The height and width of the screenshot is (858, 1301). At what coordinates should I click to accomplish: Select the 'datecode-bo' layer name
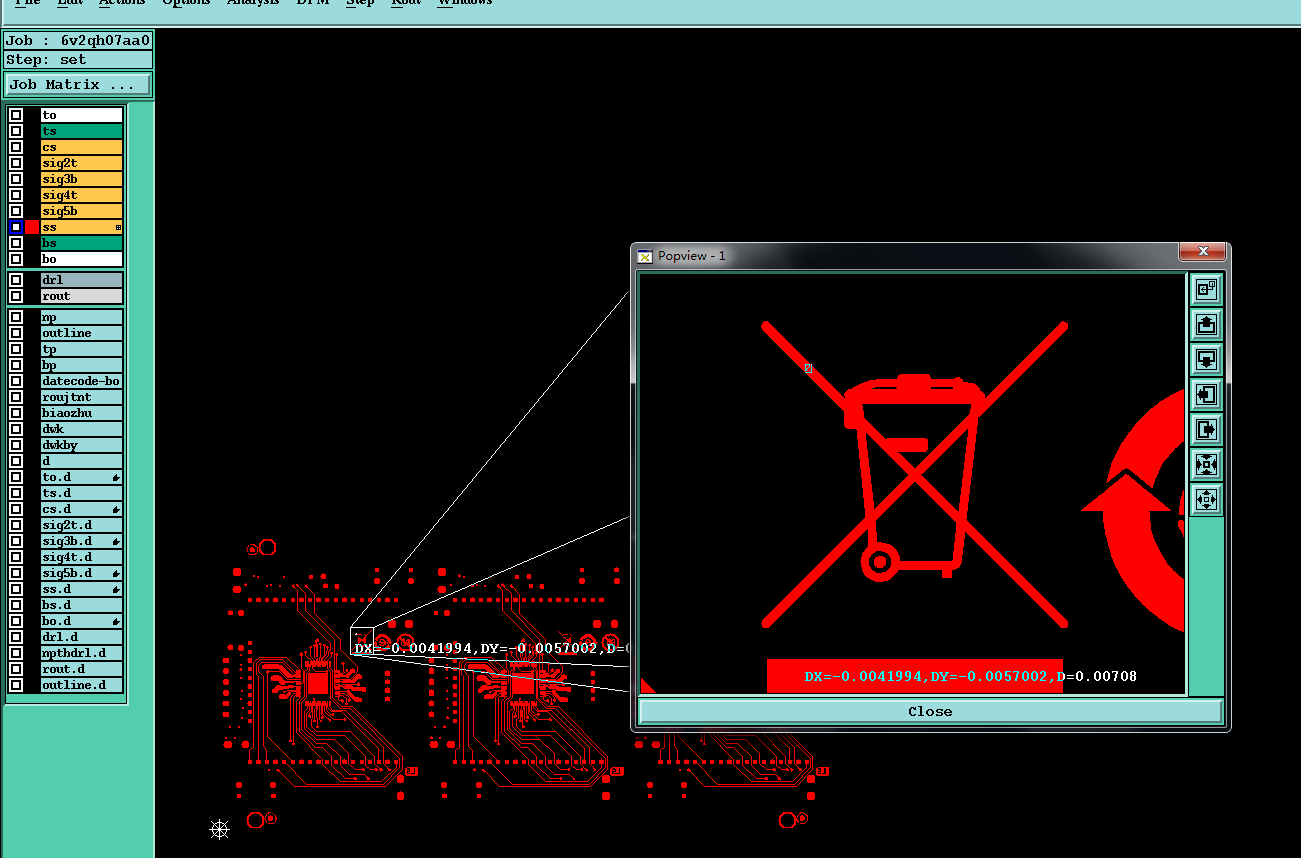click(x=82, y=381)
